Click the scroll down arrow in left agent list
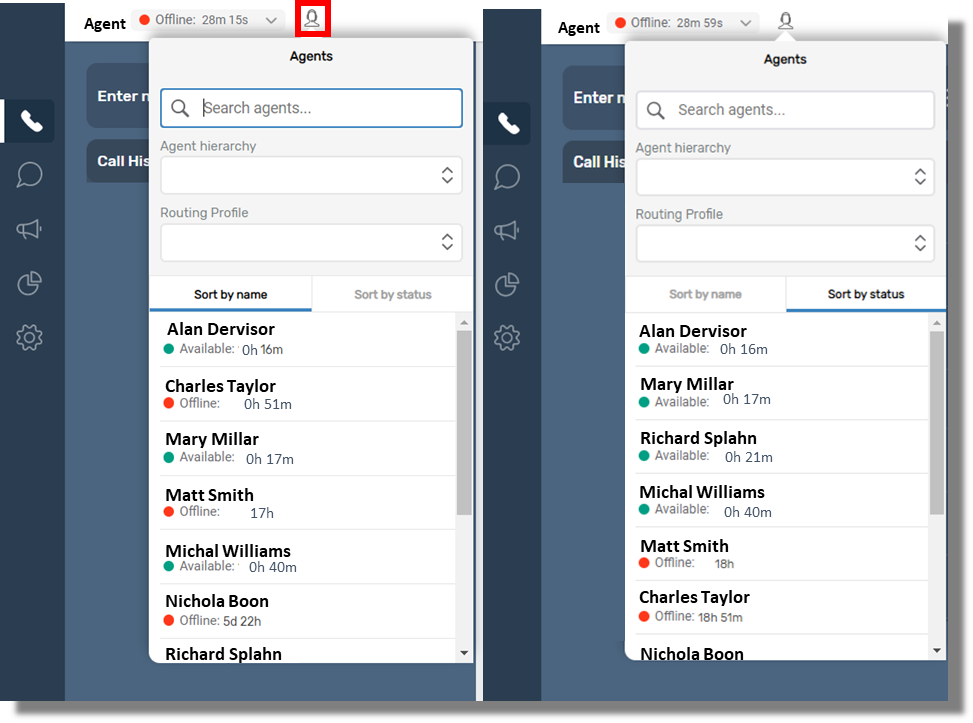The height and width of the screenshot is (723, 973). click(463, 652)
